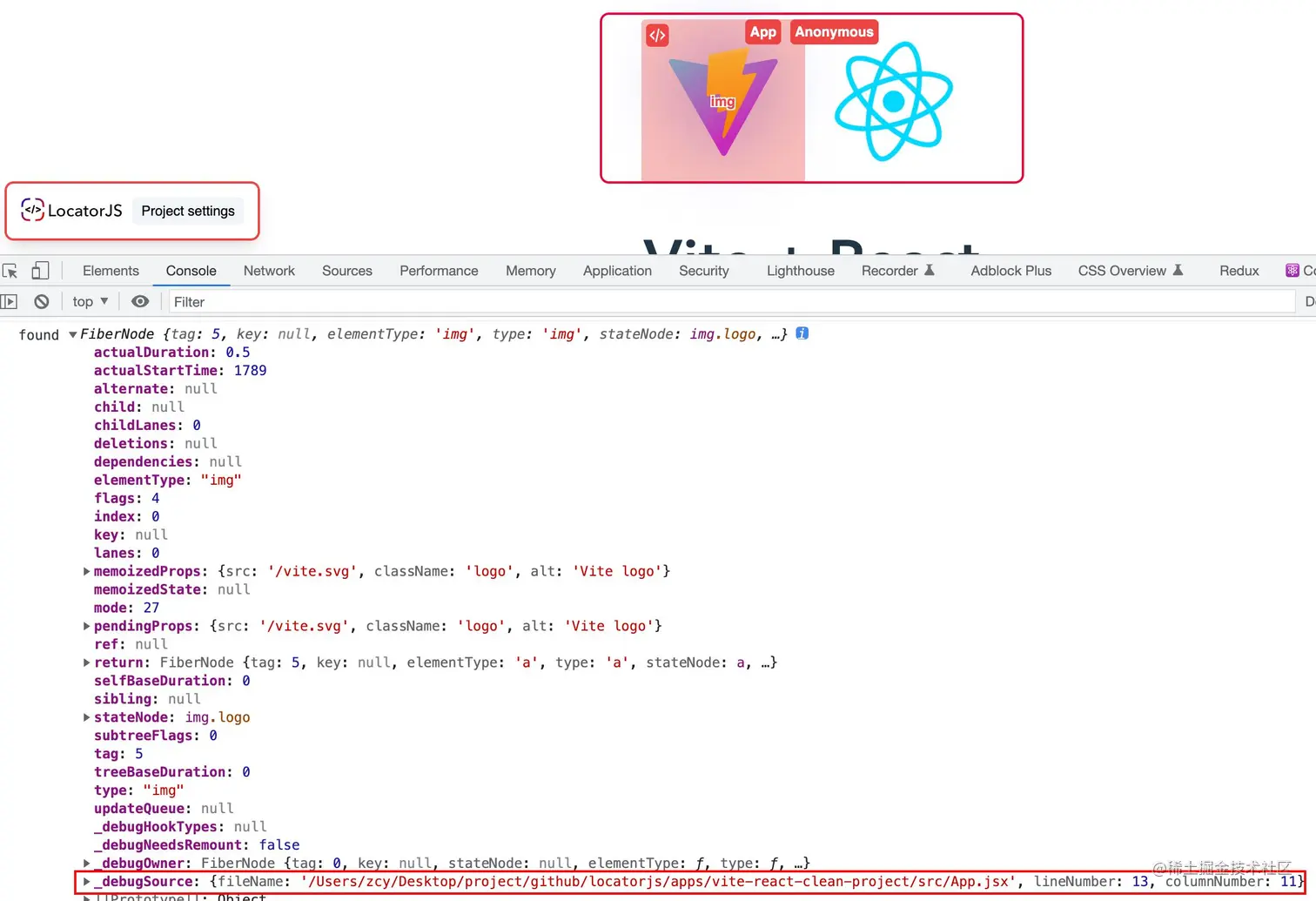Click the Recorder flask icon
1316x901 pixels.
coord(930,270)
